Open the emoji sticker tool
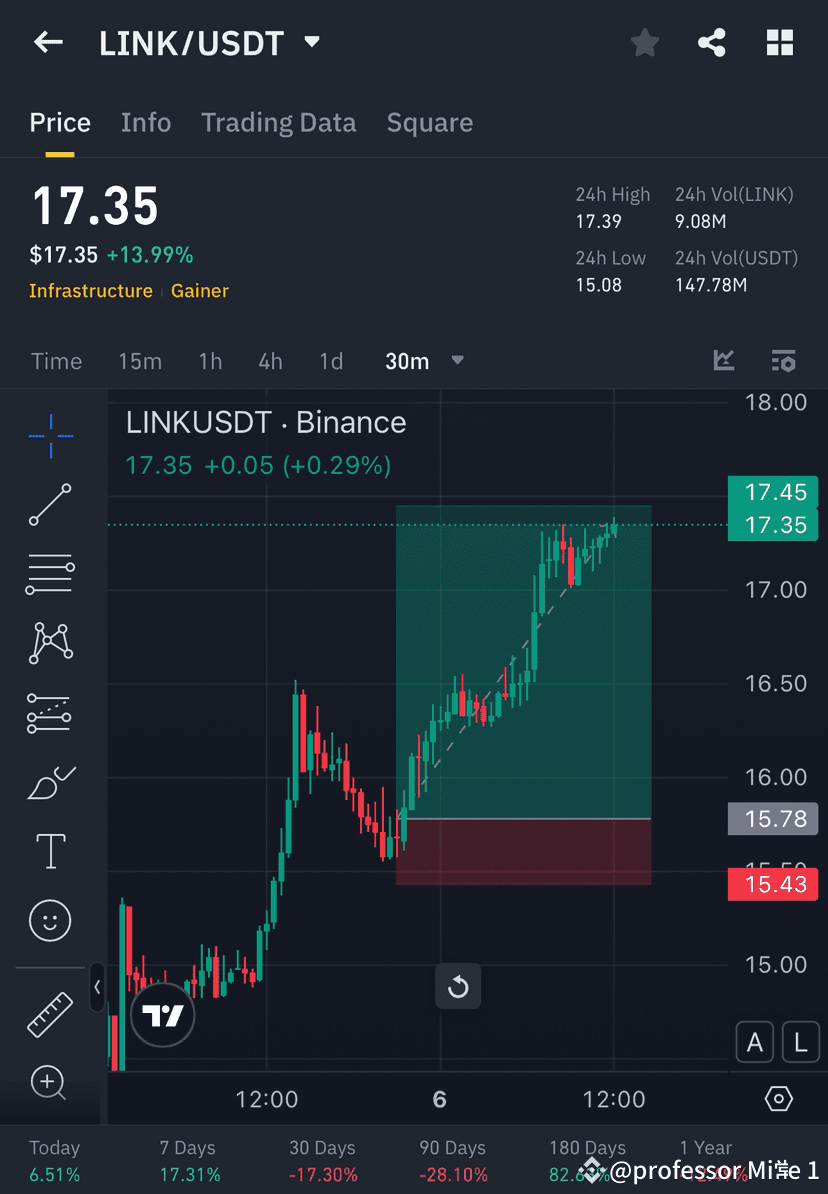This screenshot has width=828, height=1194. [x=50, y=920]
